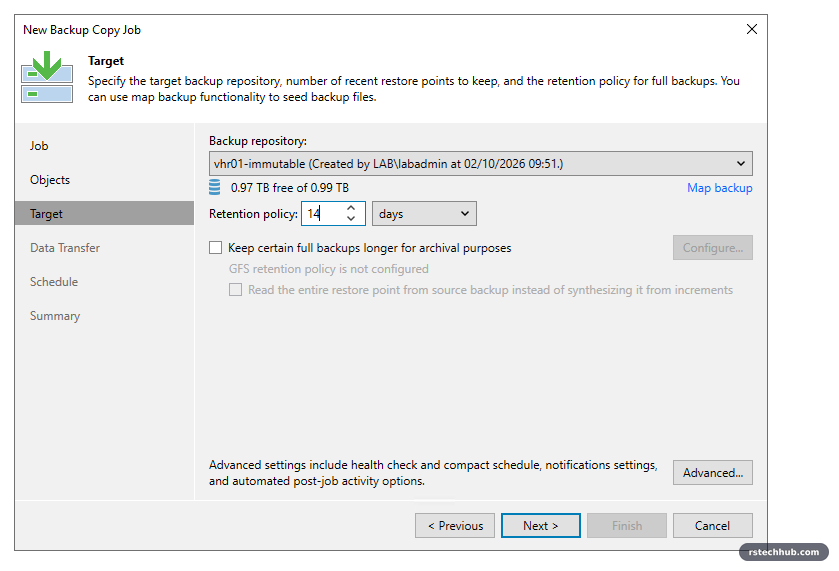This screenshot has width=839, height=571.
Task: Open GFS Configure settings
Action: 713,248
